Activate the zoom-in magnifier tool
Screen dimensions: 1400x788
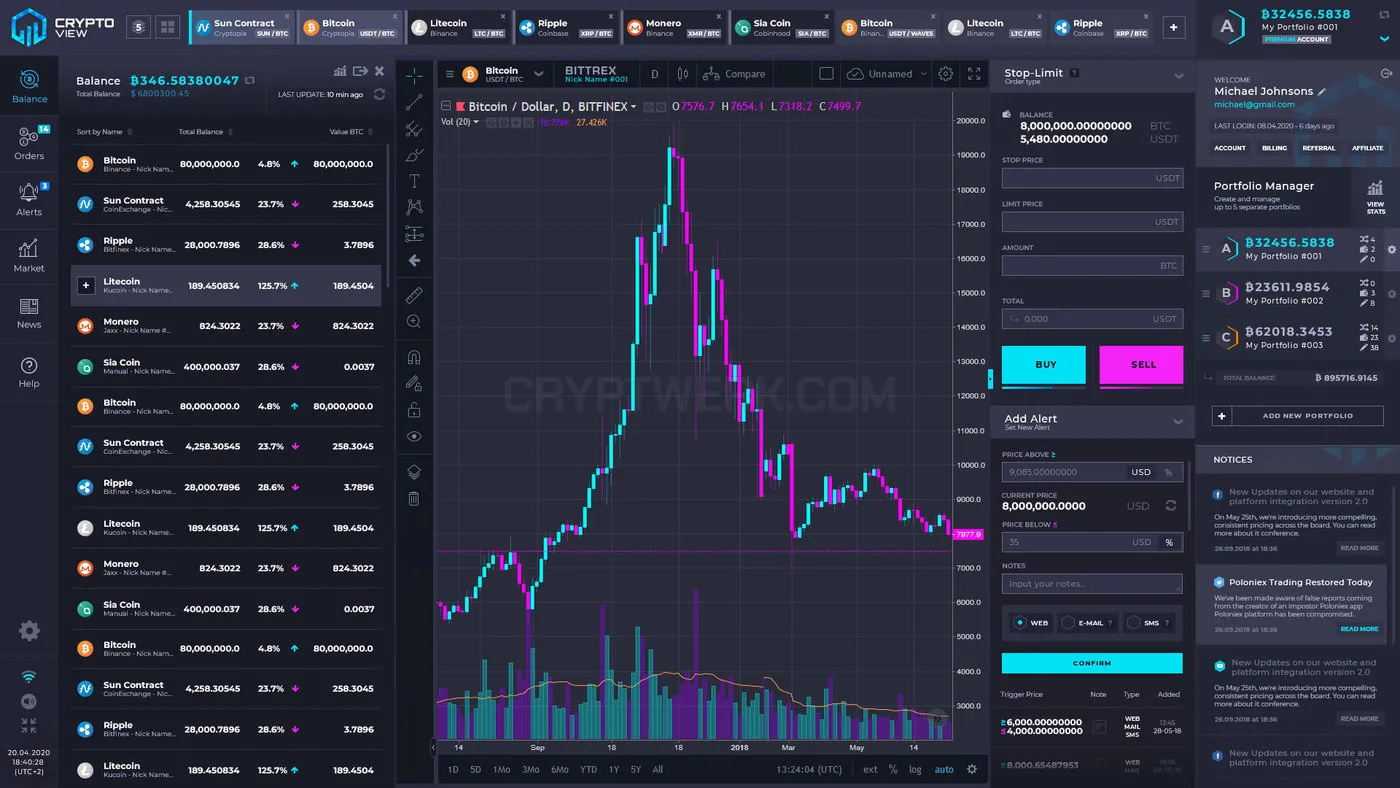414,322
